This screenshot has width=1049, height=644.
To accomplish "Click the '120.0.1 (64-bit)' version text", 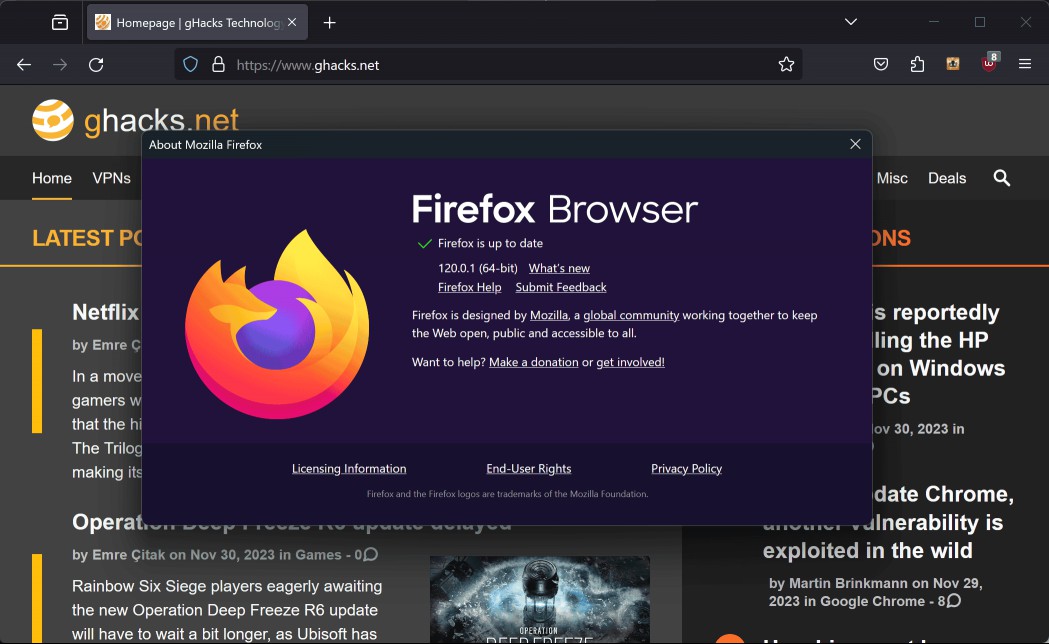I will pos(478,268).
